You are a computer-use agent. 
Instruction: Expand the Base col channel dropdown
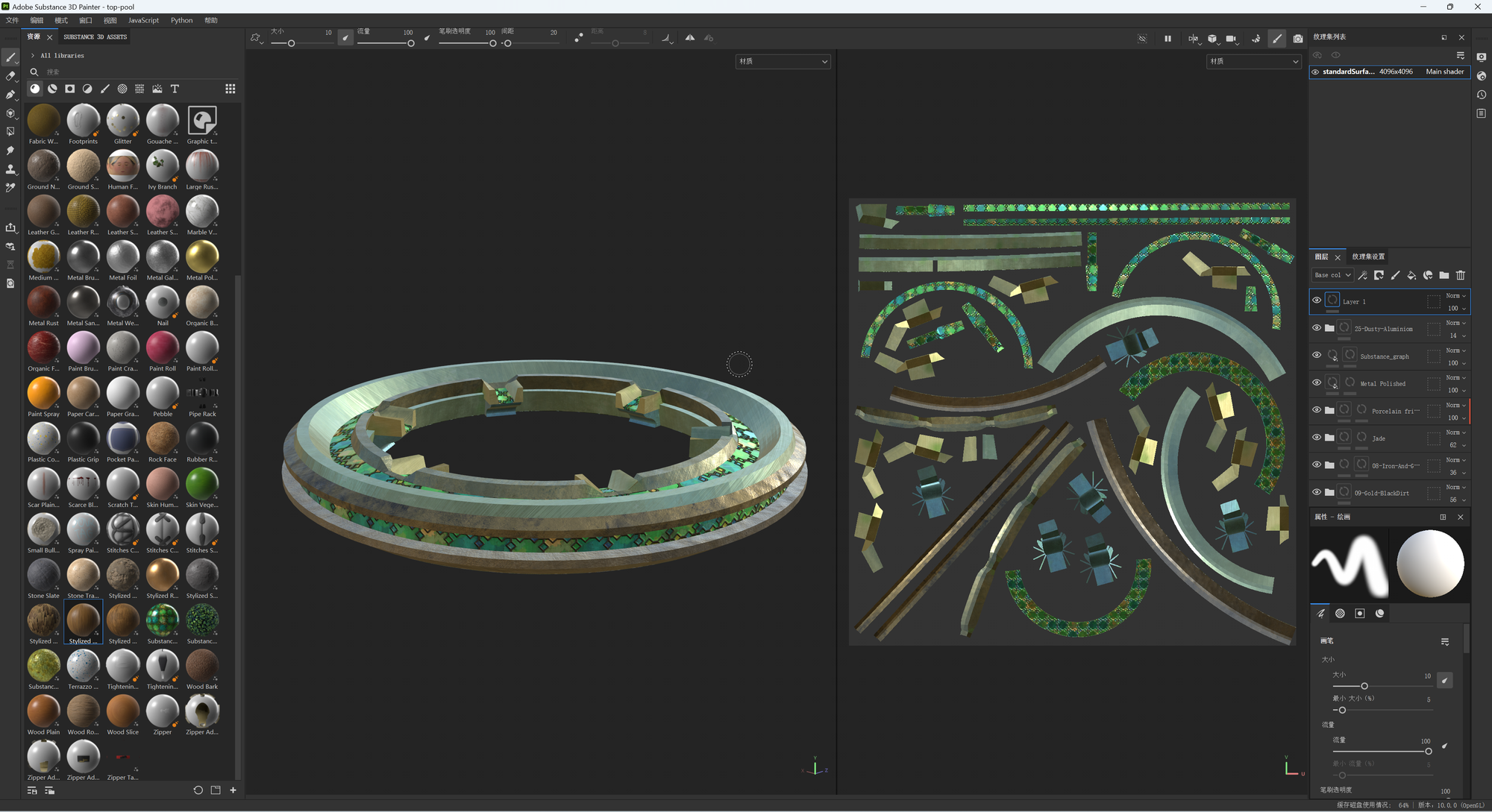tap(1332, 275)
